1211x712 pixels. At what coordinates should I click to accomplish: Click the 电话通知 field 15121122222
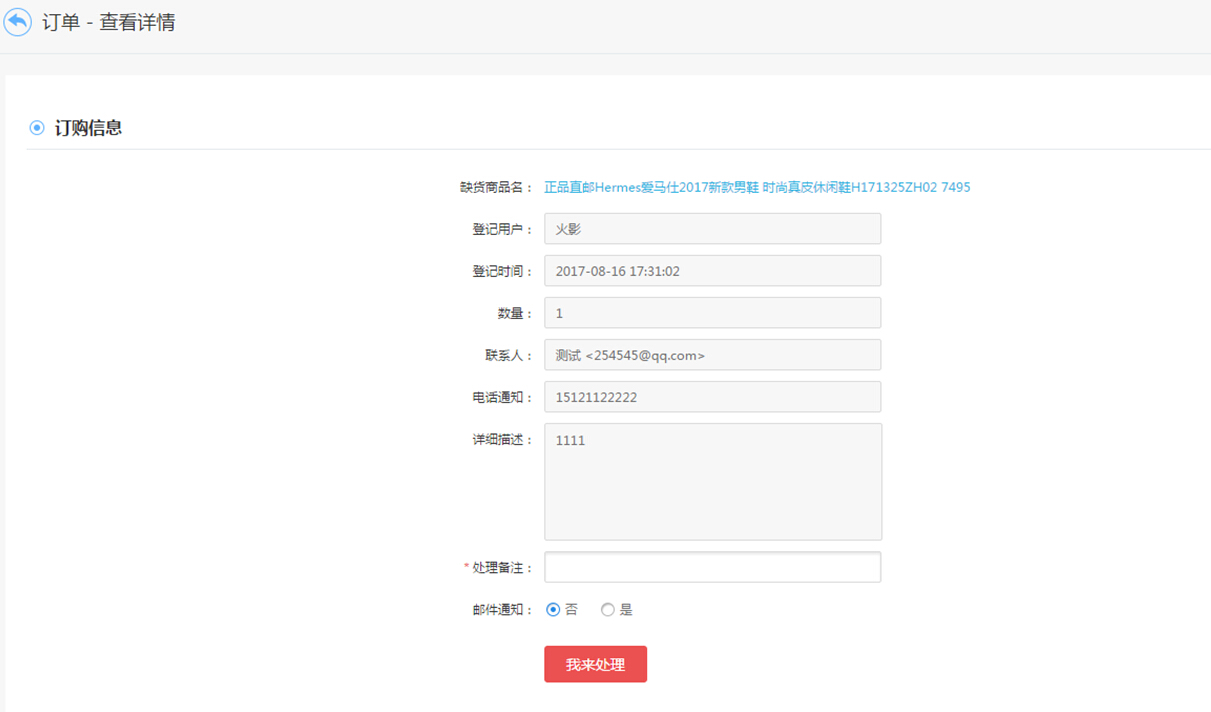(712, 397)
